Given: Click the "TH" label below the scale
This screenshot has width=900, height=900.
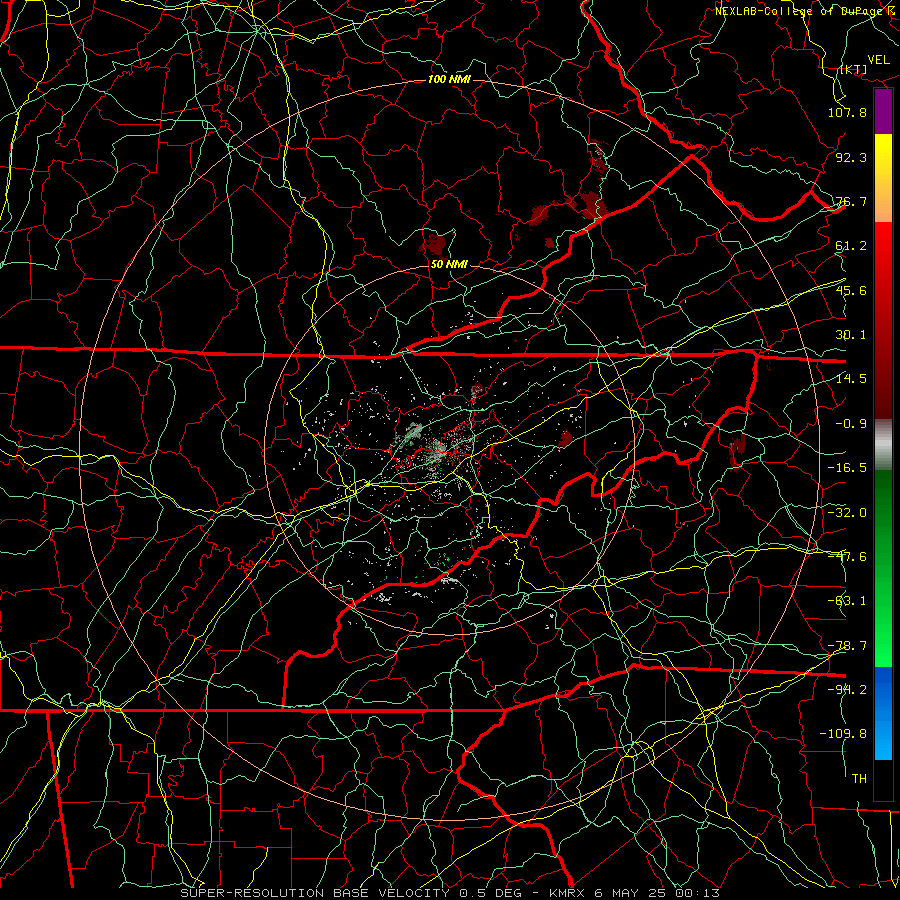Looking at the screenshot, I should tap(859, 778).
